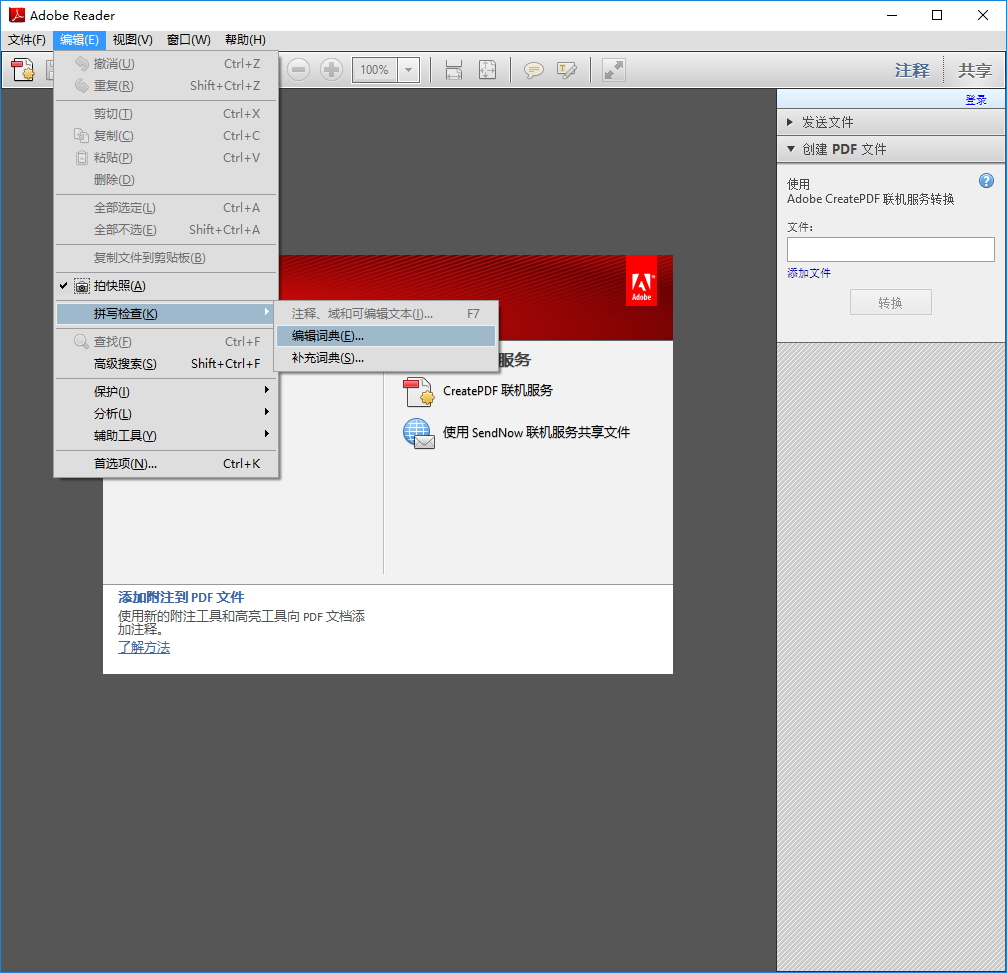Click the 添加附注到 PDF 文件 heading

(x=181, y=597)
